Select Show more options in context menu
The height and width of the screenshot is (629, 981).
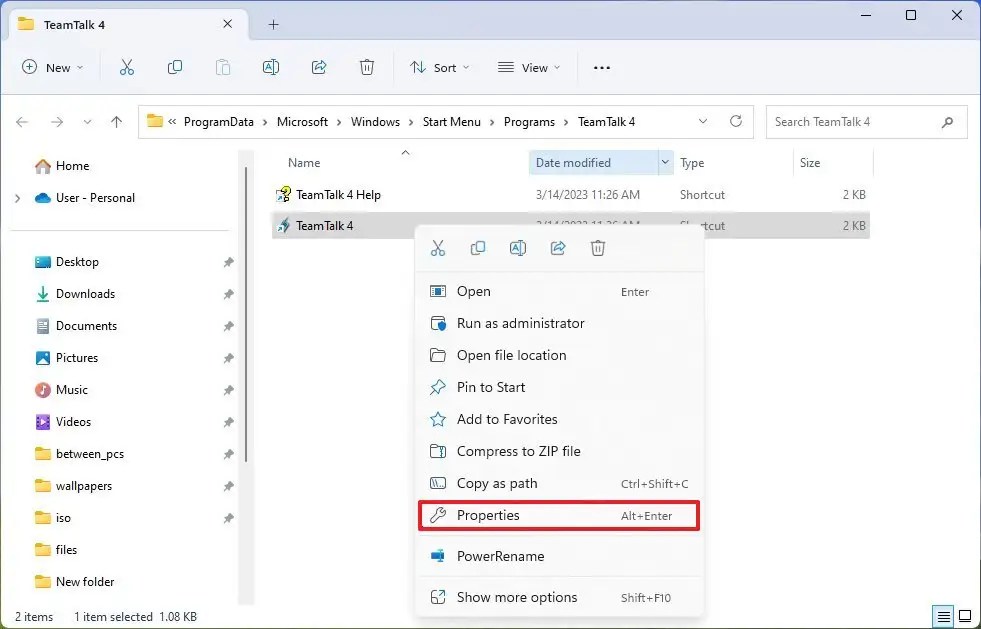point(517,597)
